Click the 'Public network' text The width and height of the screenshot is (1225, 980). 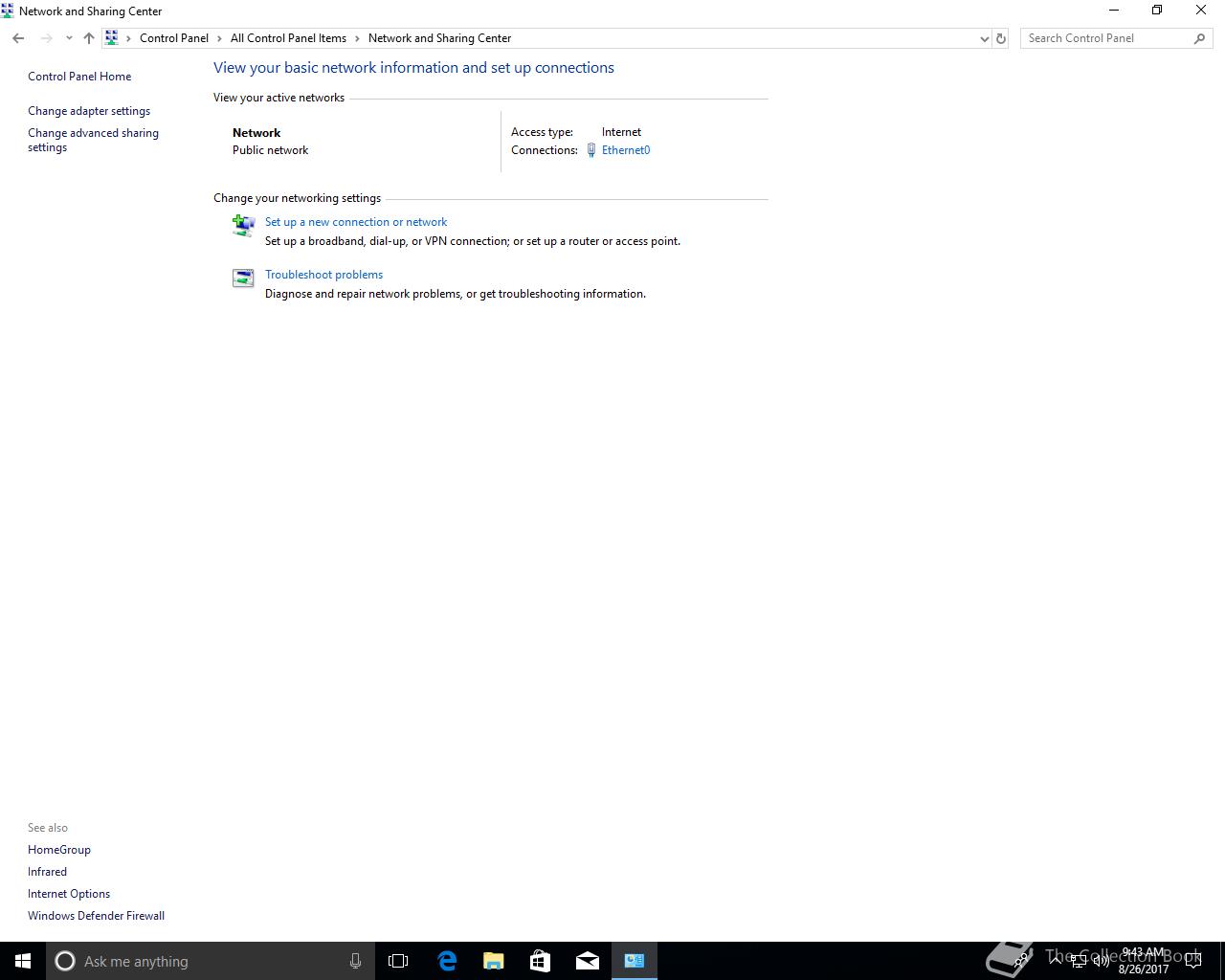click(270, 150)
